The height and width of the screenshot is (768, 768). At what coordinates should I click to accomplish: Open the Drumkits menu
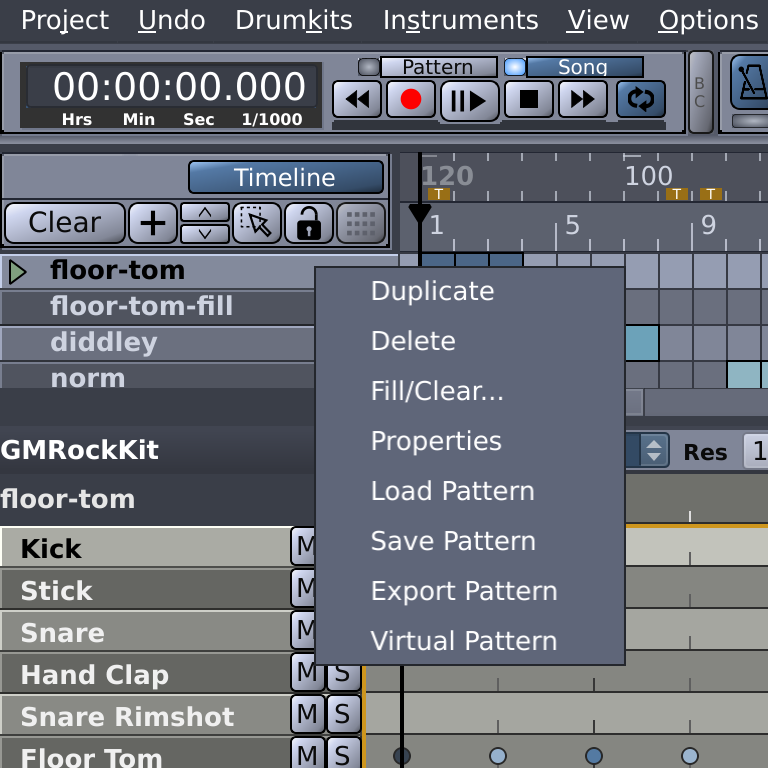tap(294, 21)
